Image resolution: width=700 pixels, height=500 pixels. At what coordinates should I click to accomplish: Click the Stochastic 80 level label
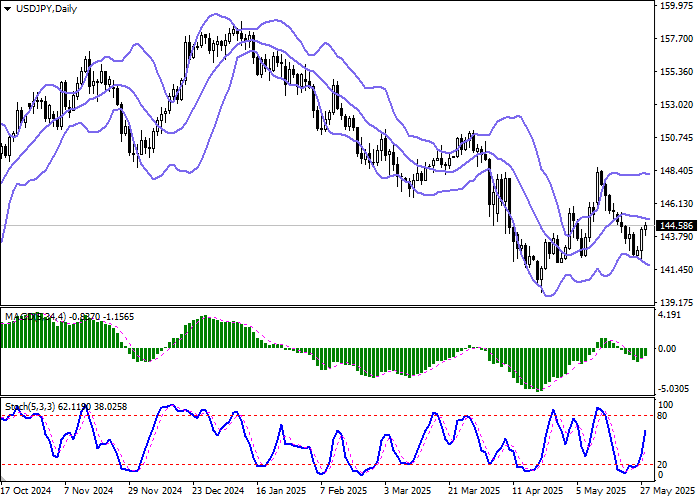[662, 415]
